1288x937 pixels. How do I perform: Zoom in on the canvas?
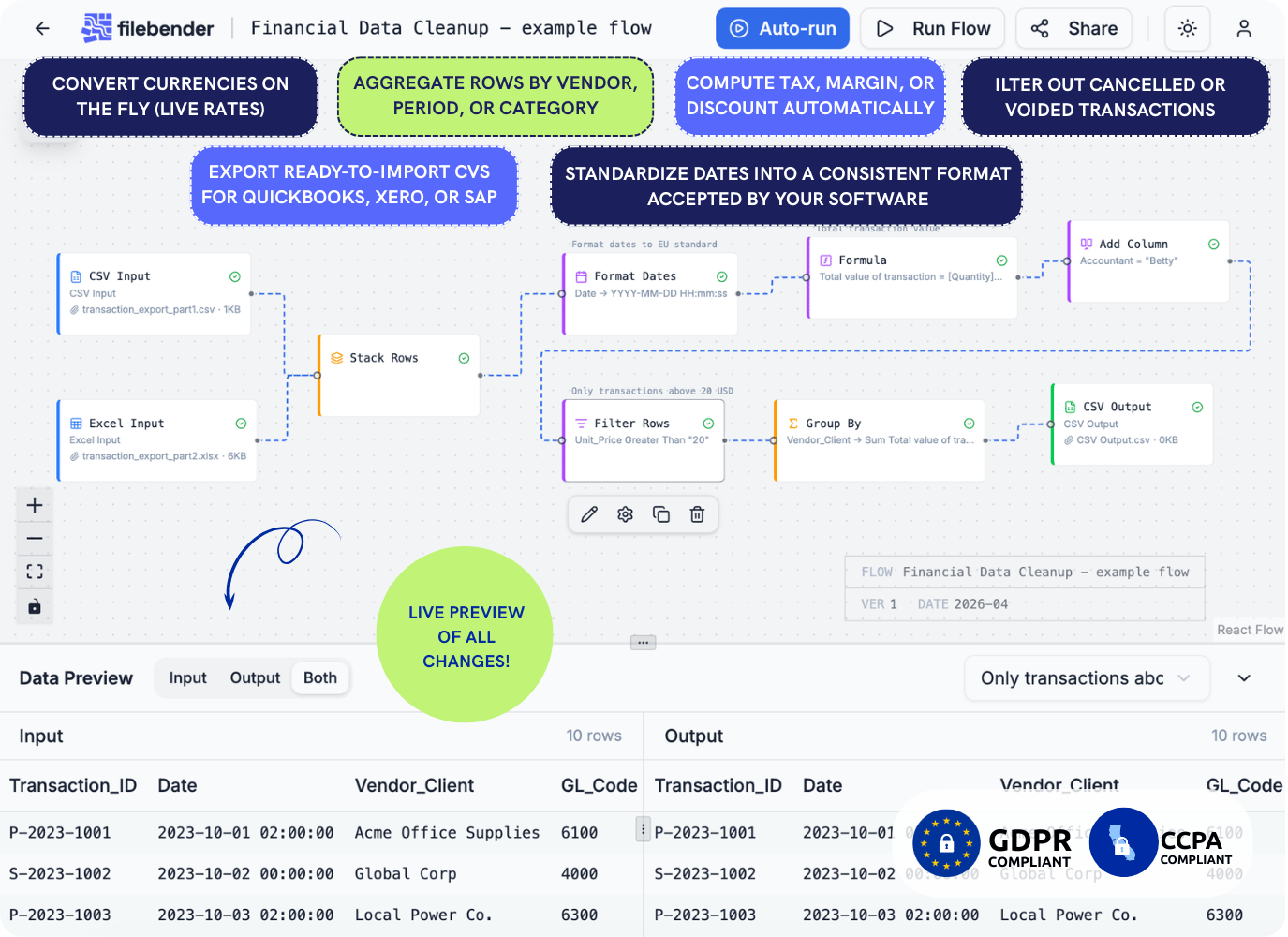point(35,506)
